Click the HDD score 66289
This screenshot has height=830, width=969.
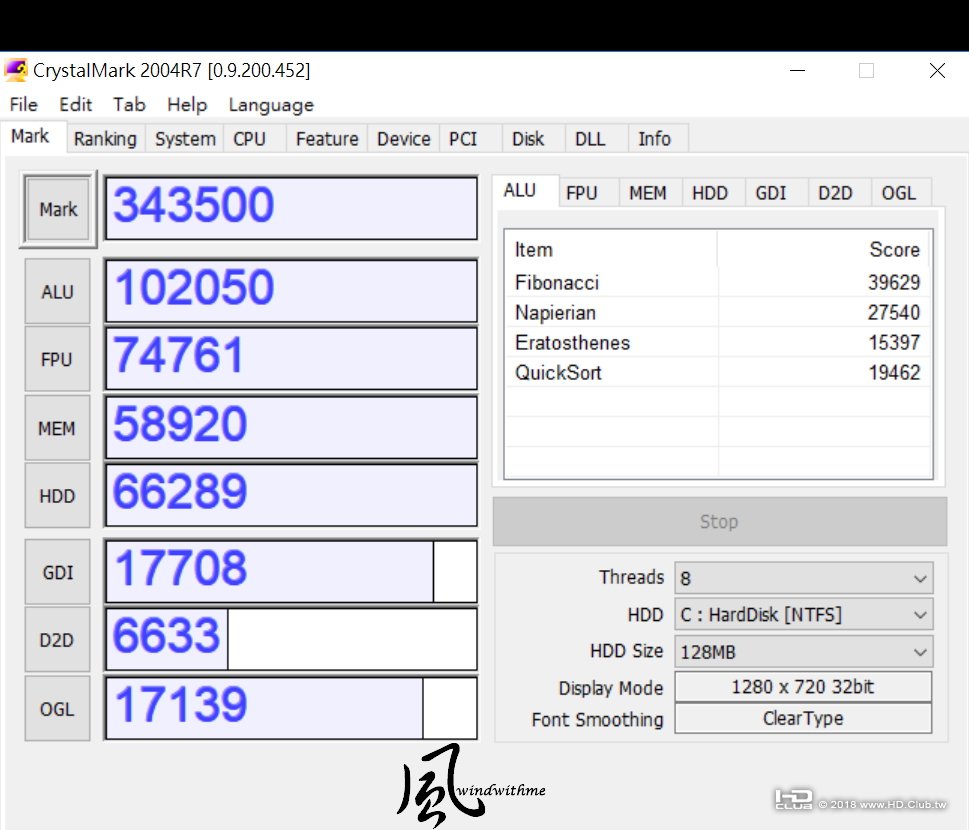[x=291, y=496]
